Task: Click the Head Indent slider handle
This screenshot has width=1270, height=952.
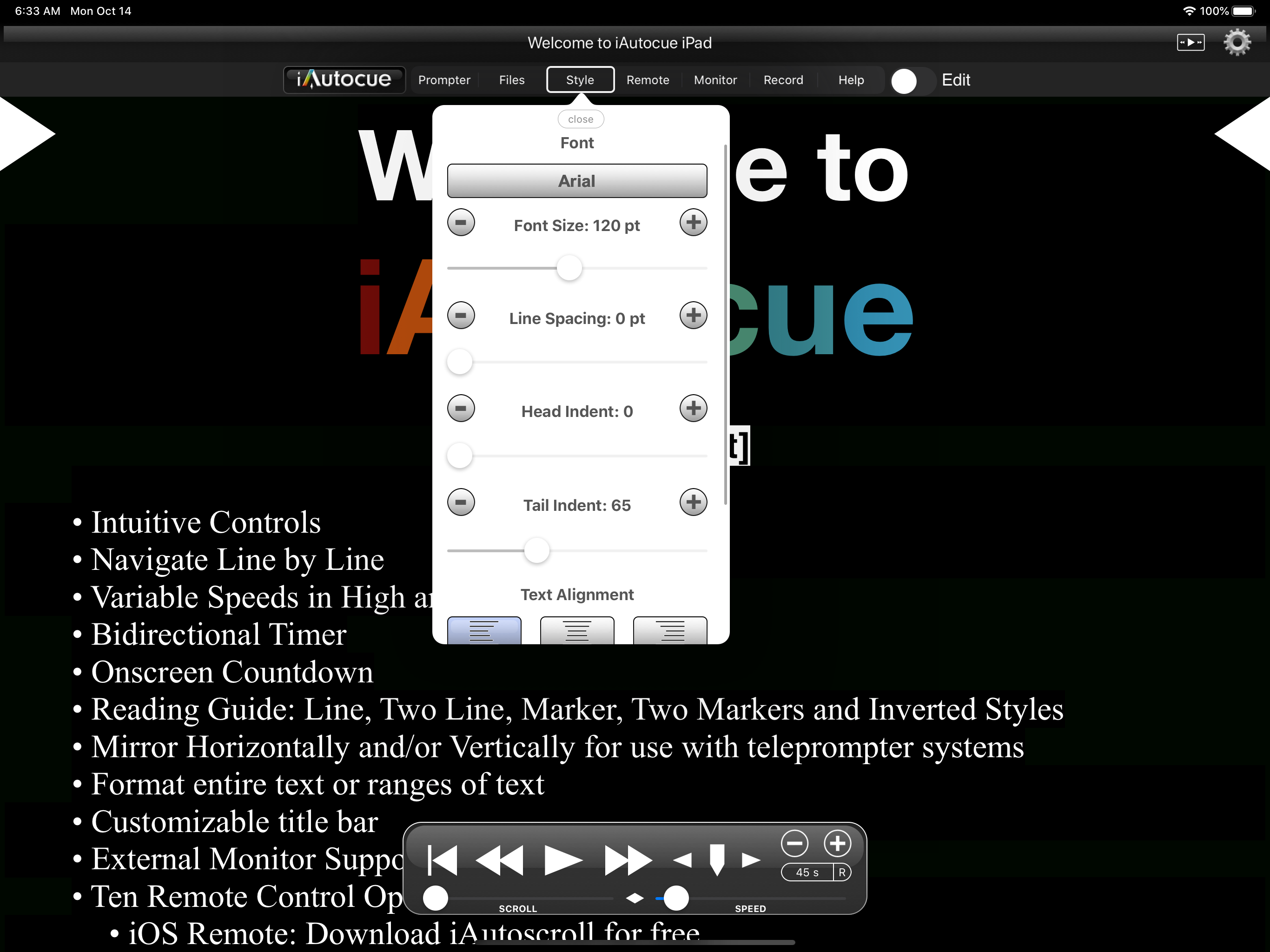Action: (x=460, y=456)
